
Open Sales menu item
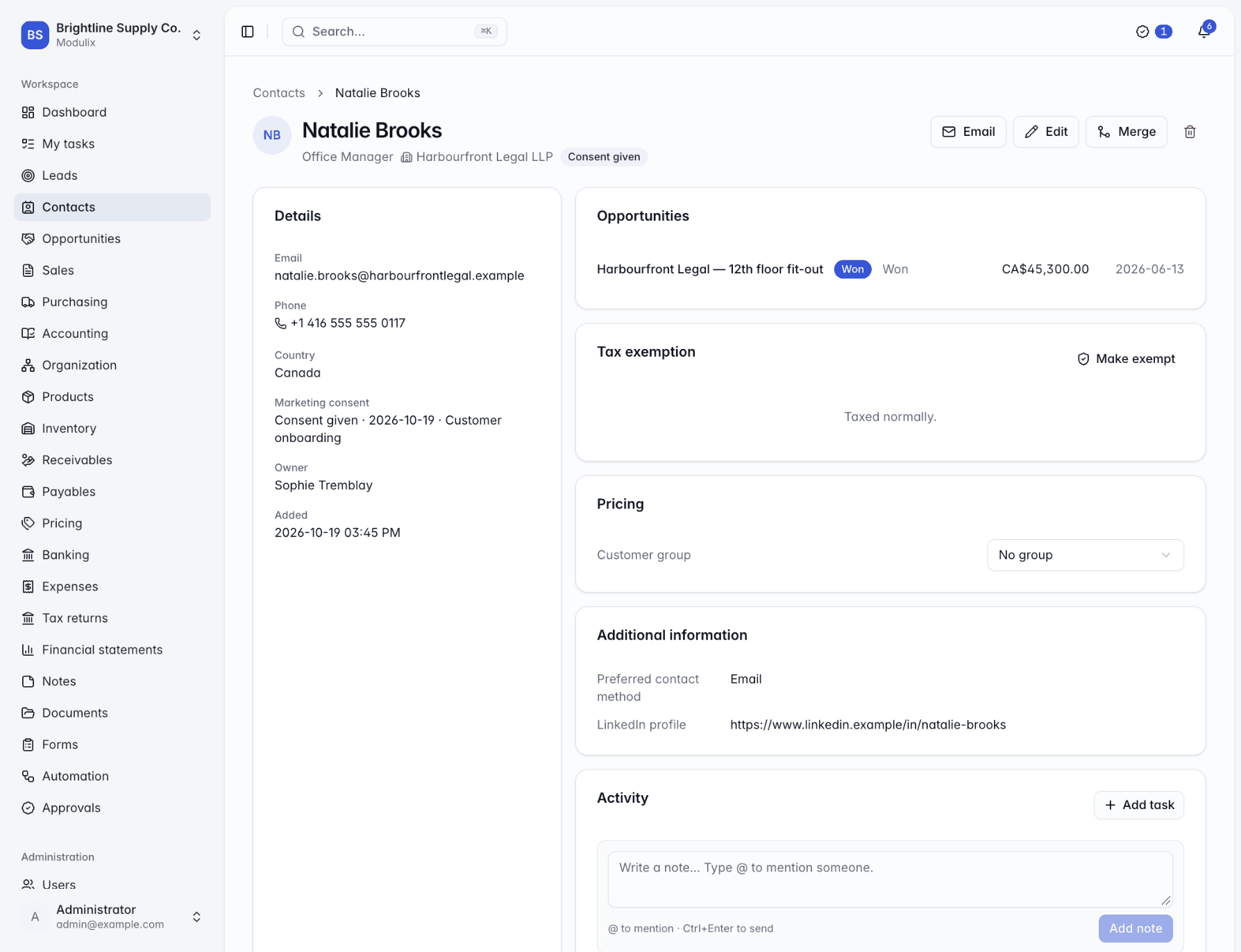pos(112,271)
